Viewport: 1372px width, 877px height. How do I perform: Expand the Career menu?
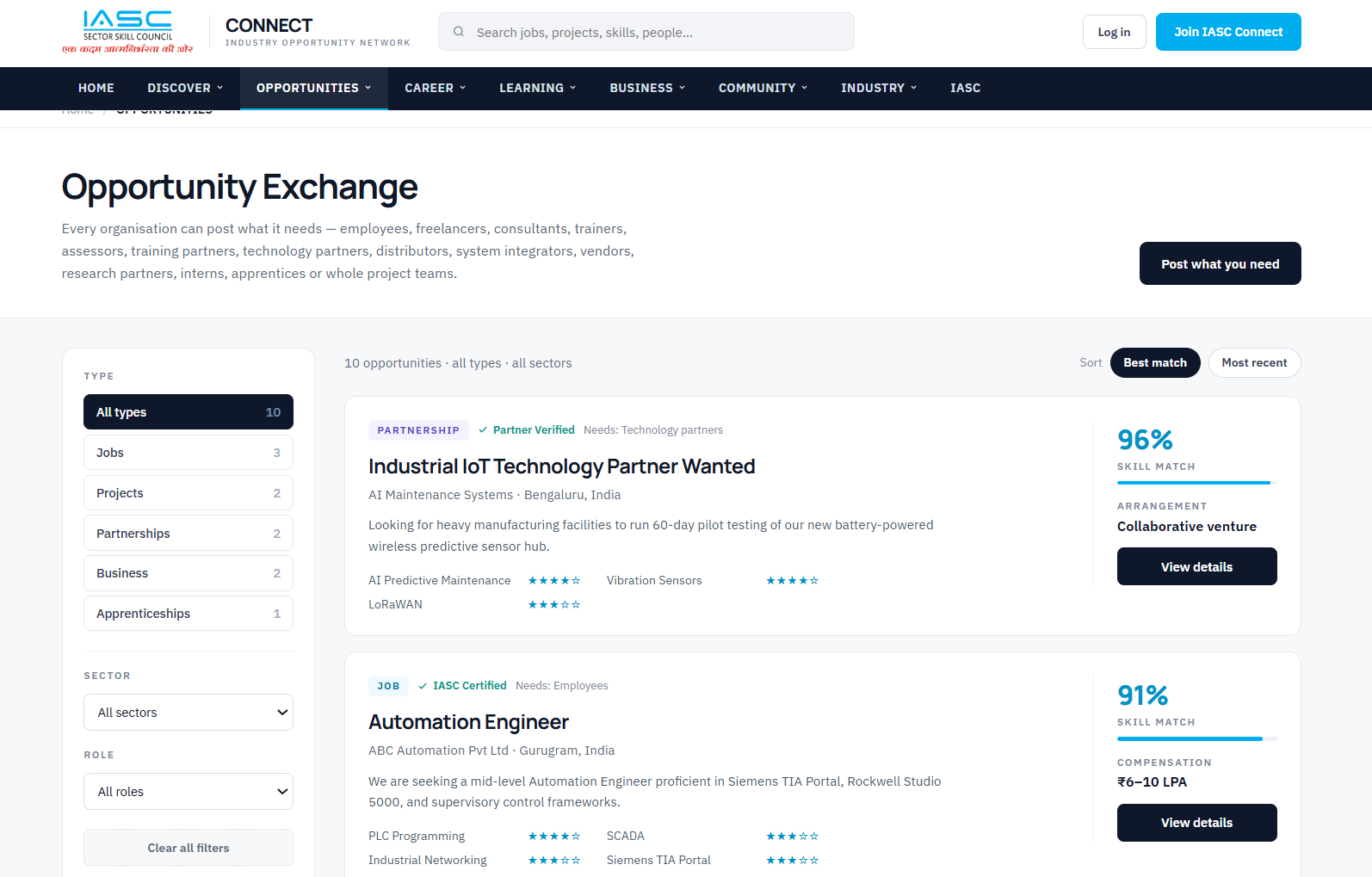(436, 88)
